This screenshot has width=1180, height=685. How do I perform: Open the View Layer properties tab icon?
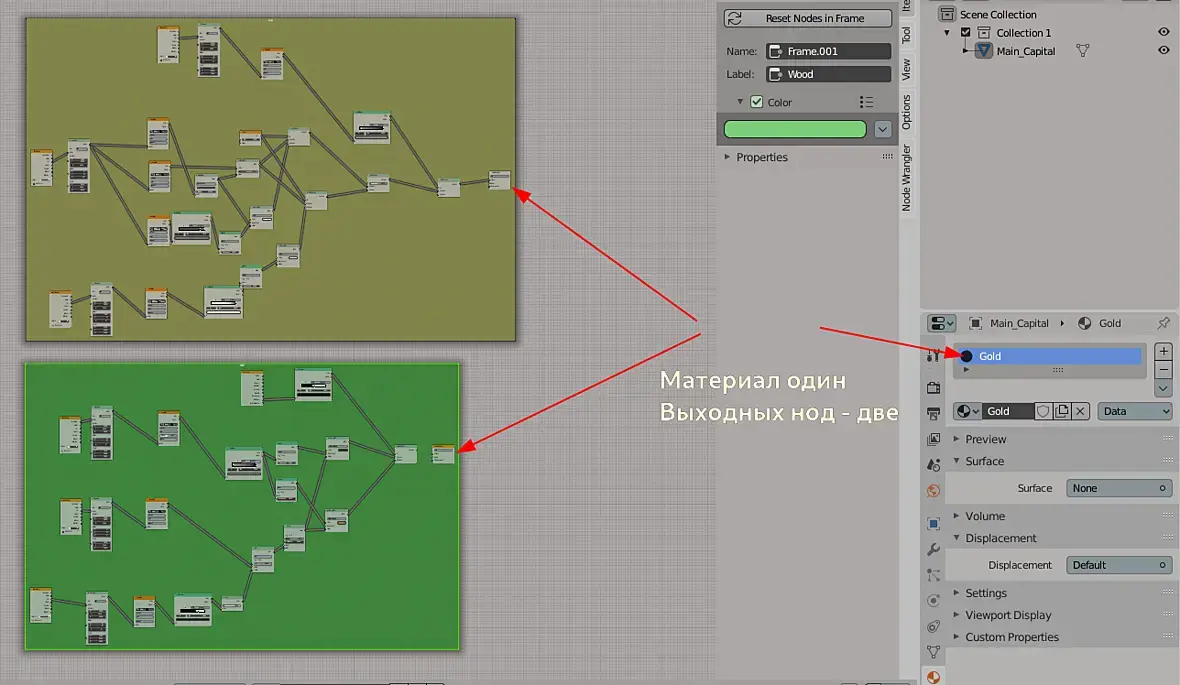[x=933, y=439]
